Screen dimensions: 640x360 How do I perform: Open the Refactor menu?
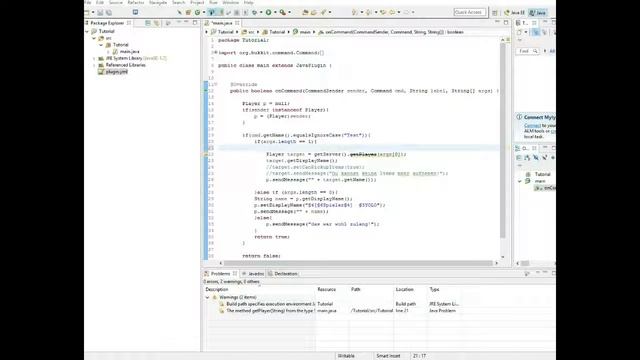click(136, 2)
